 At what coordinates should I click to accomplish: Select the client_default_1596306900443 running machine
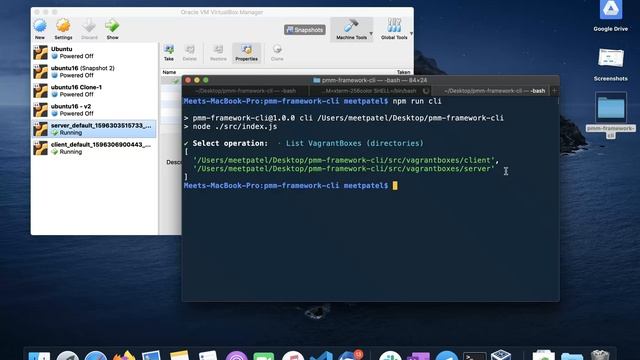tap(94, 148)
